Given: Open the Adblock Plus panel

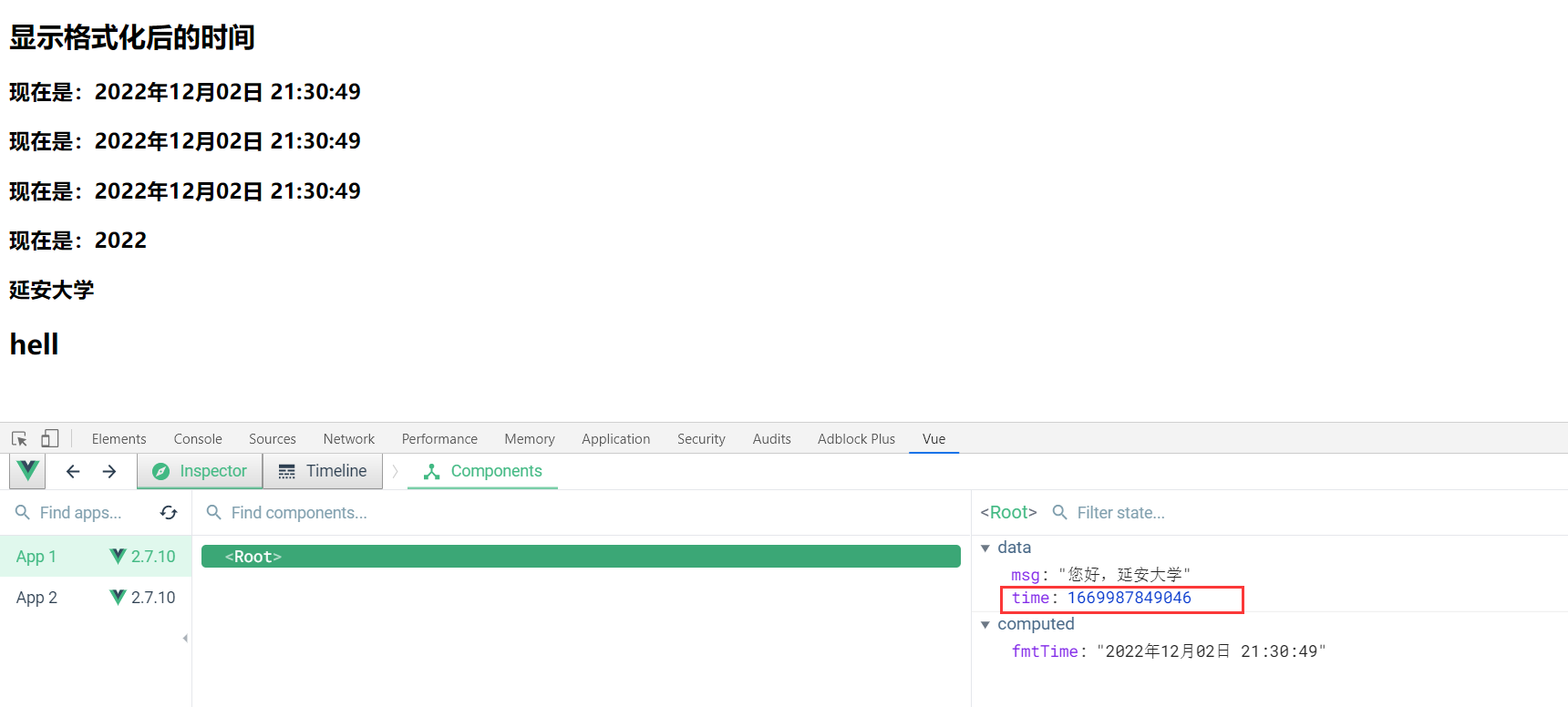Looking at the screenshot, I should tap(857, 438).
